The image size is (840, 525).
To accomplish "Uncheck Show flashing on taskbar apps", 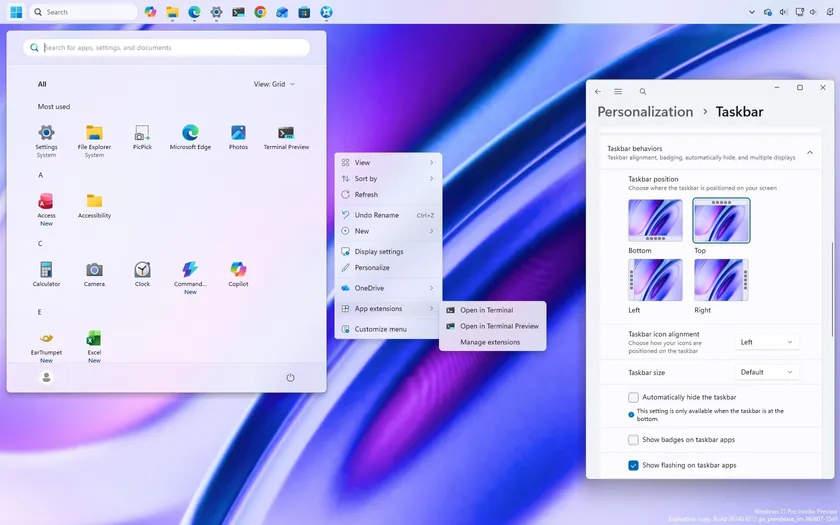I will (633, 466).
